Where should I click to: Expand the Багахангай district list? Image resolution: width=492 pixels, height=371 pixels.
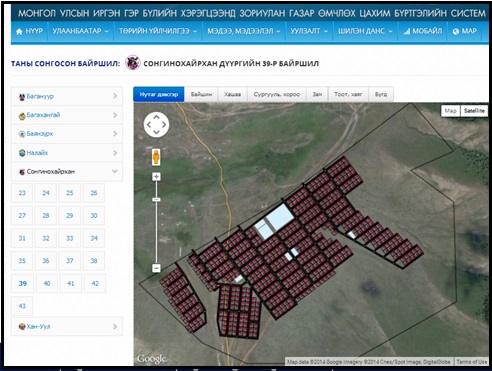pos(67,115)
